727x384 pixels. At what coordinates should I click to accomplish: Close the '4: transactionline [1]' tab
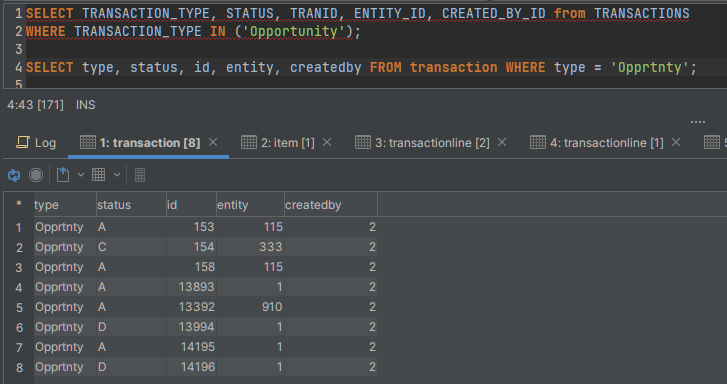tap(676, 142)
